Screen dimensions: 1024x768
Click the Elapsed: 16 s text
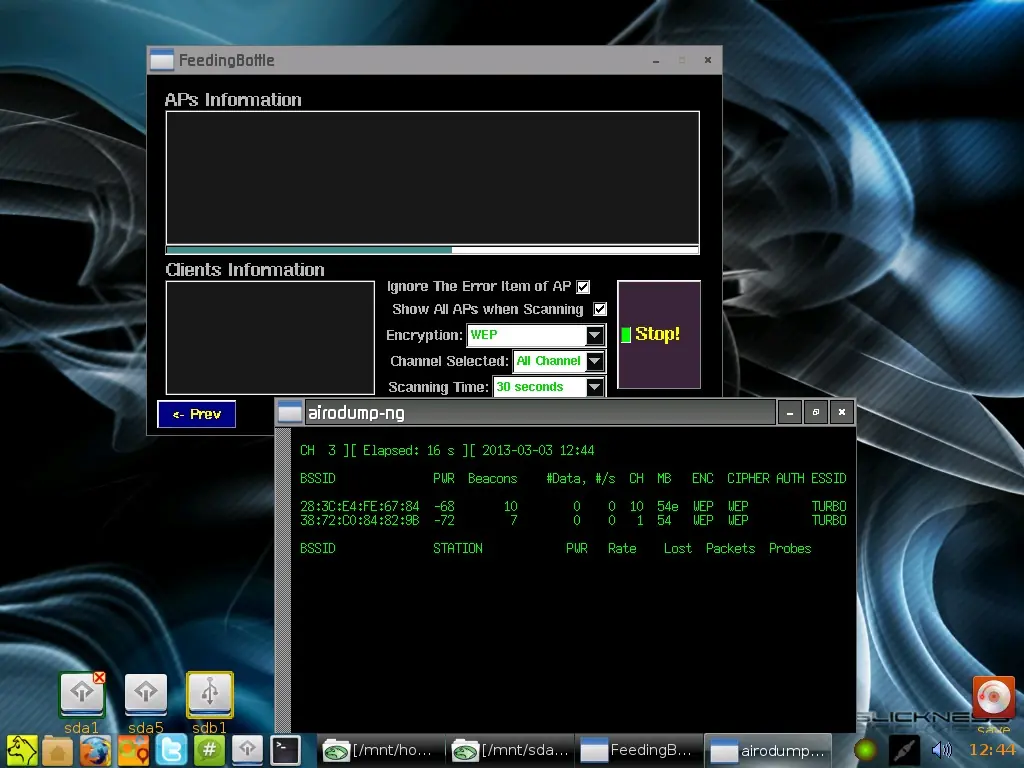pos(408,451)
